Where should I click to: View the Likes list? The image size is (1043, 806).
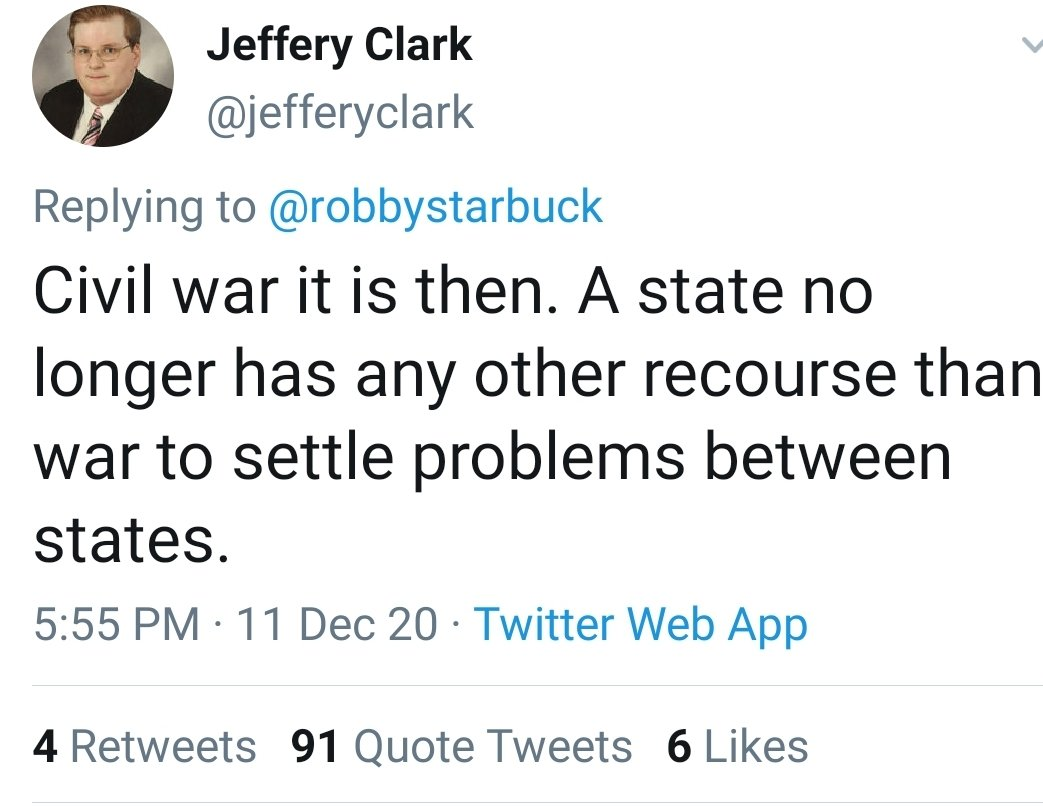pos(738,746)
